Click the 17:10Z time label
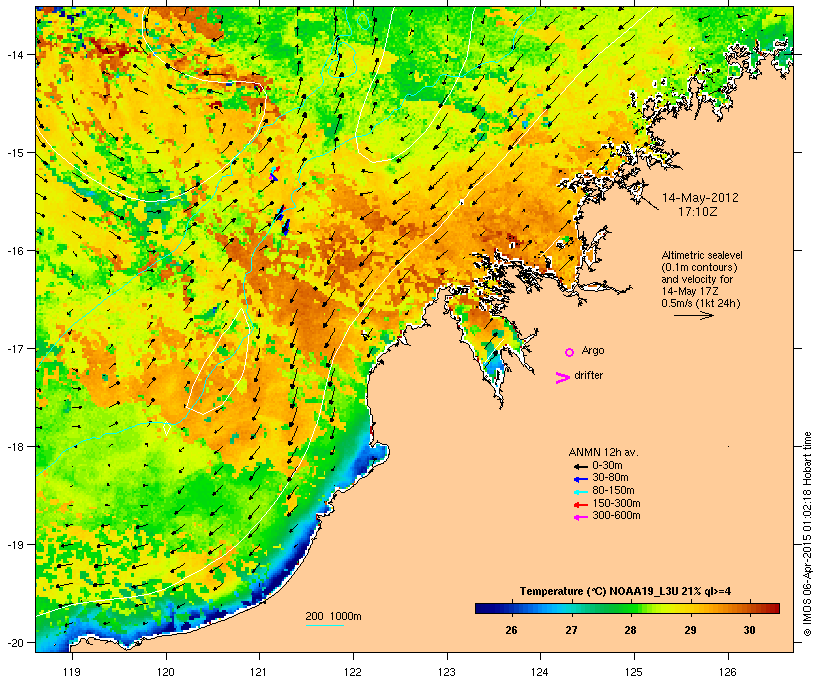Image resolution: width=820 pixels, height=680 pixels. [x=698, y=212]
